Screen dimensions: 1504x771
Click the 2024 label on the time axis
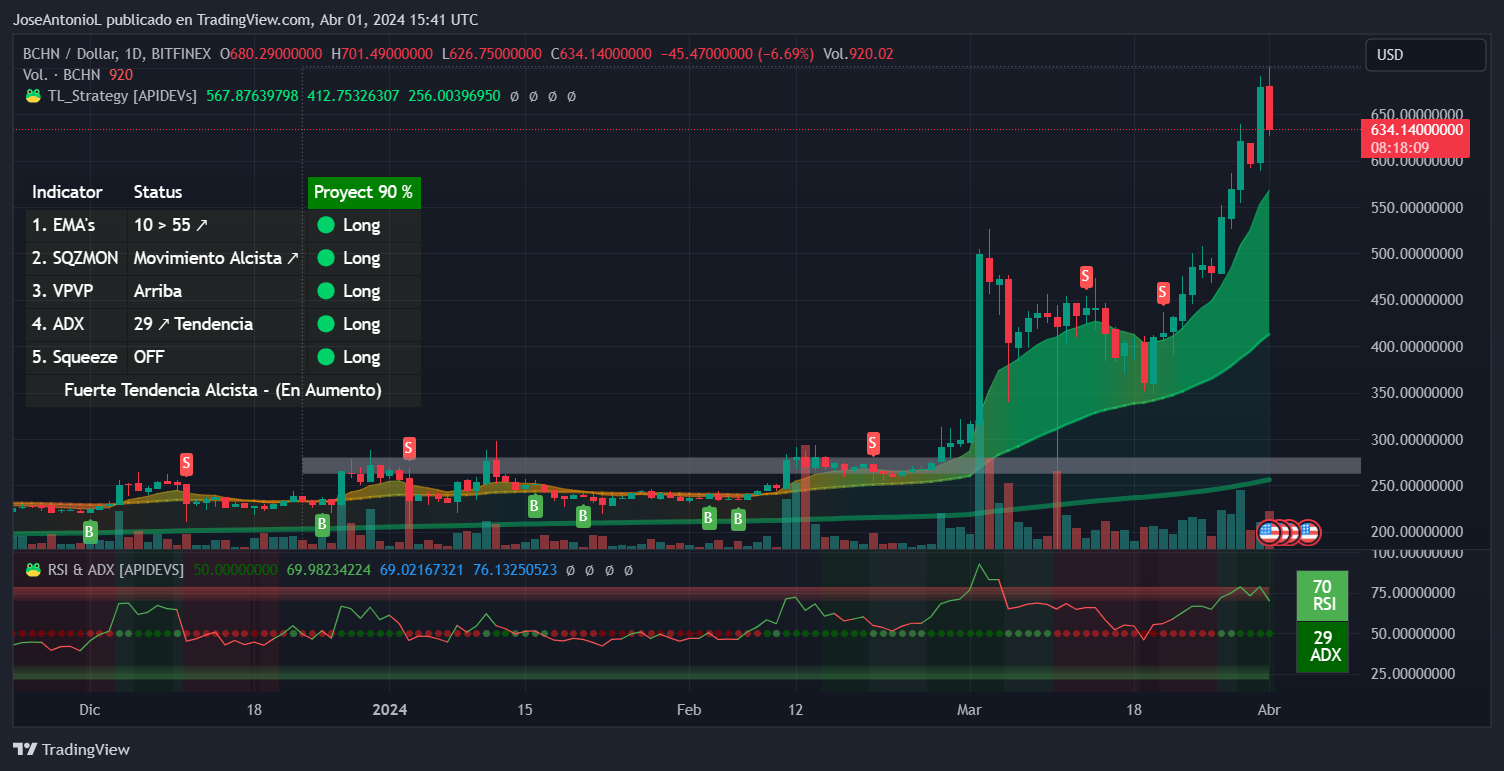(x=389, y=709)
